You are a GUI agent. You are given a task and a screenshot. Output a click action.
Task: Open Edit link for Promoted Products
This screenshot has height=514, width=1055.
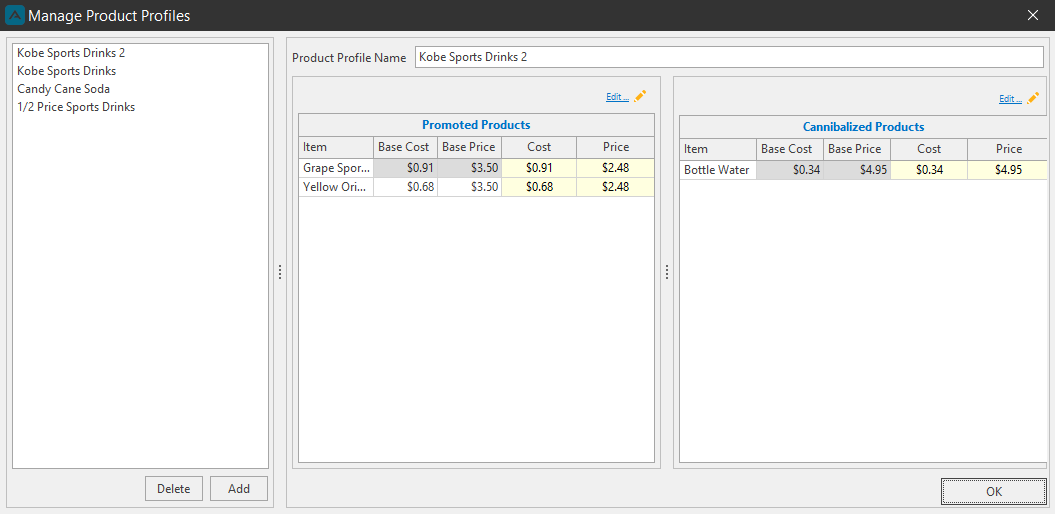617,97
